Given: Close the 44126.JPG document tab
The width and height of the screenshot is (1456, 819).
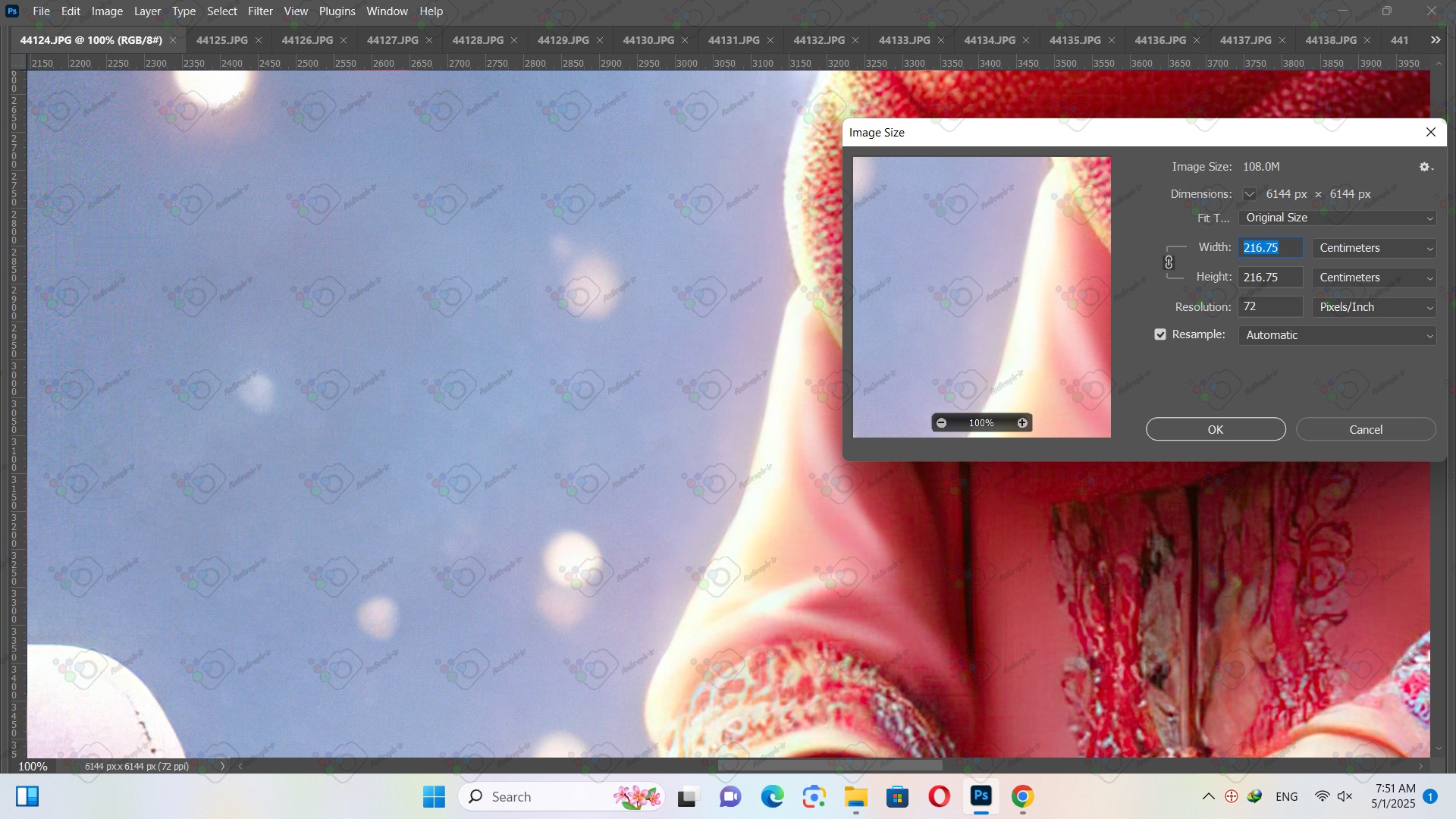Looking at the screenshot, I should coord(344,40).
